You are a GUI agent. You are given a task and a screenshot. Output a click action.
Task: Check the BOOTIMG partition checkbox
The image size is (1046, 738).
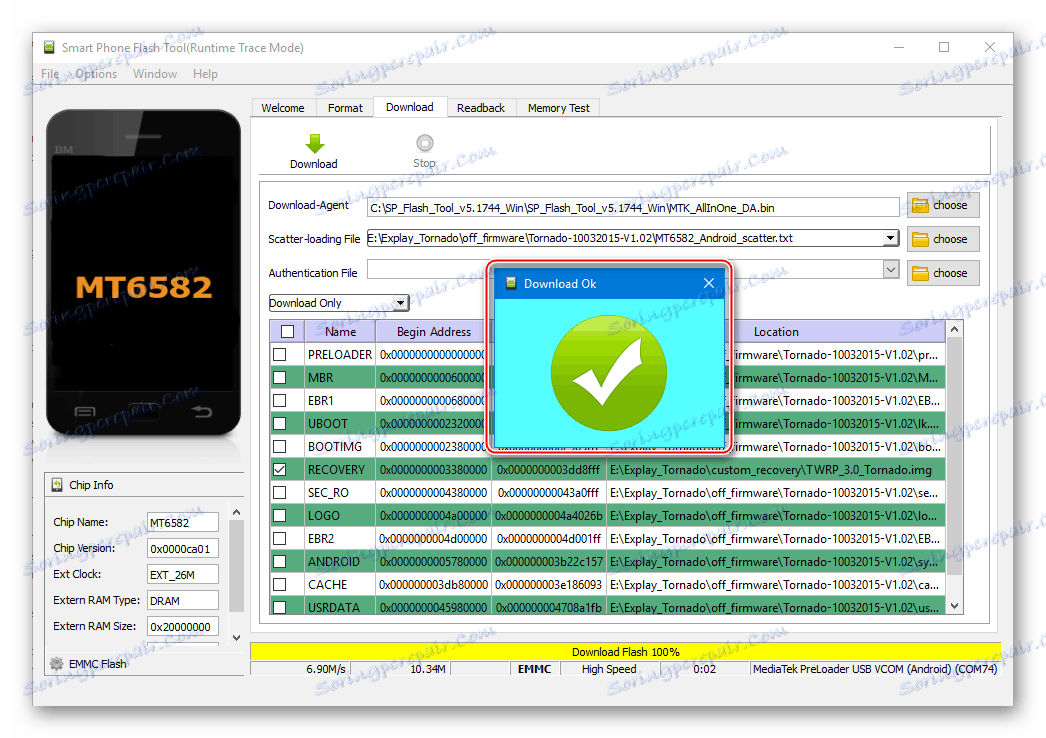280,446
